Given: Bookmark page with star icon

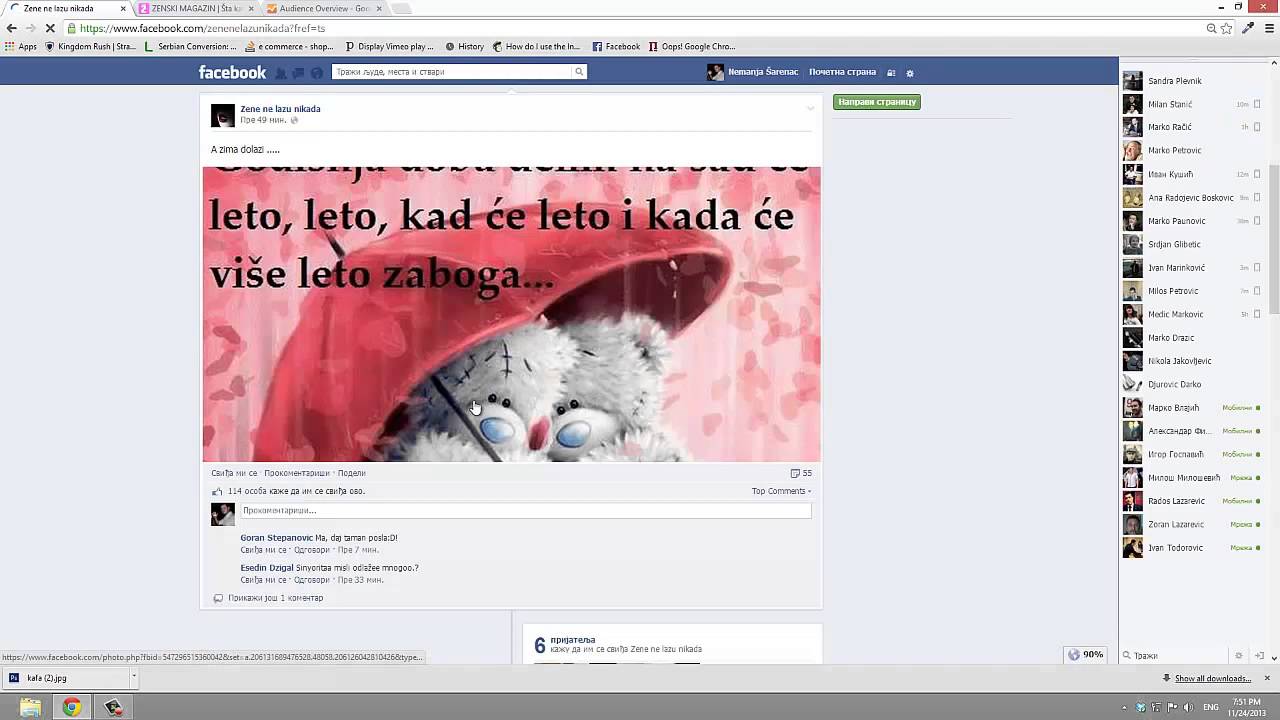Looking at the screenshot, I should click(1226, 28).
